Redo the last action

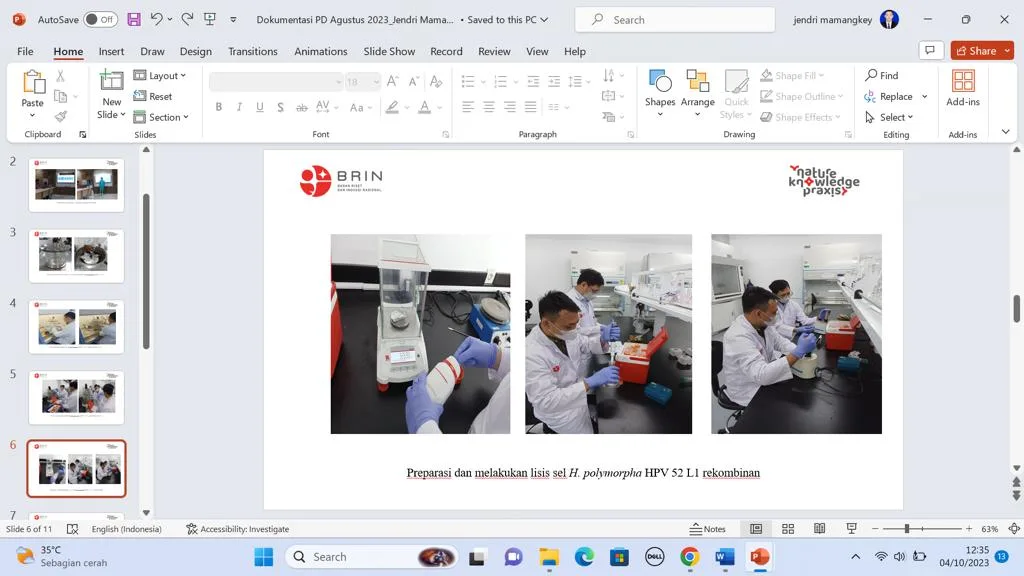coord(187,19)
